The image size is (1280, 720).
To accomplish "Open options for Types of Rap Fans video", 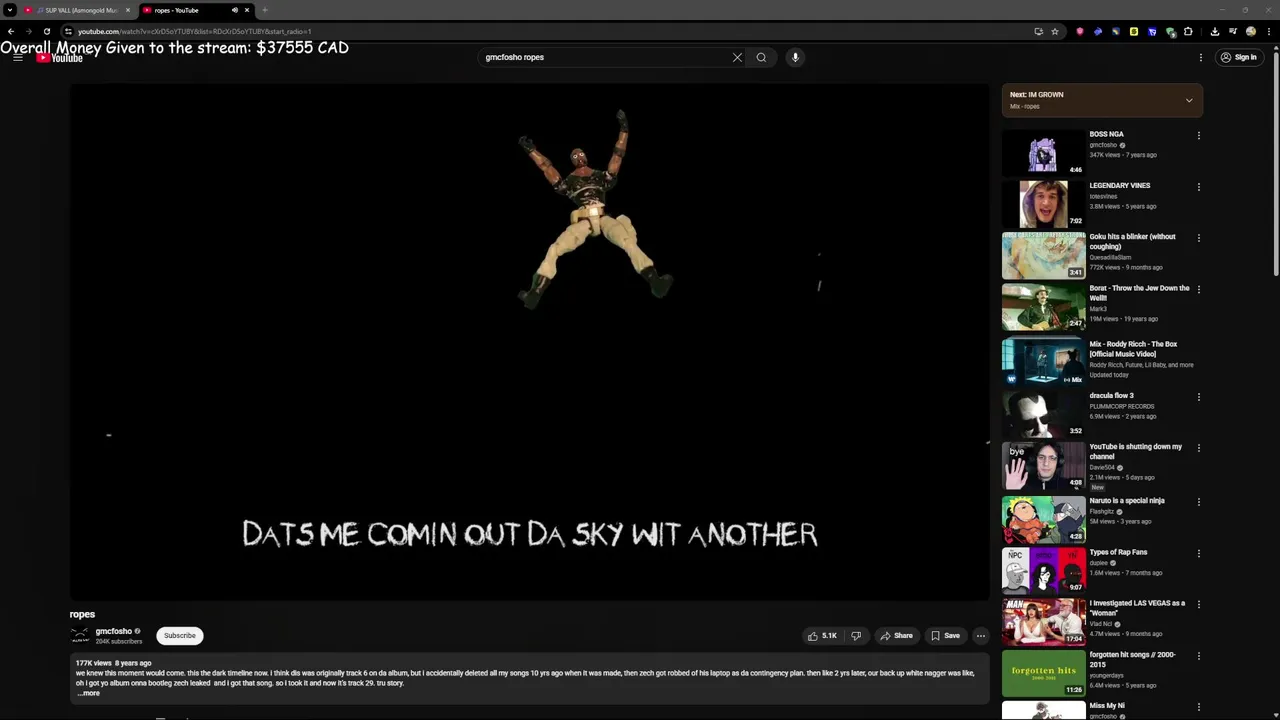I will [x=1199, y=553].
